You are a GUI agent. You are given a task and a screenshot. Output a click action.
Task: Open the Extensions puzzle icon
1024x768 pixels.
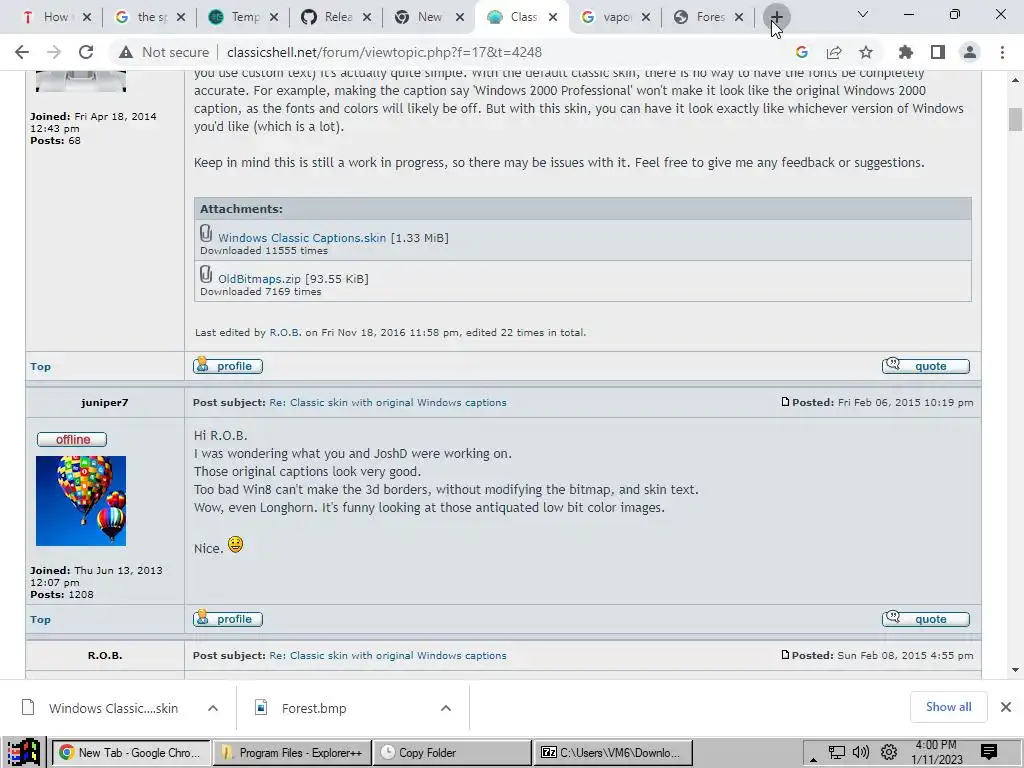pyautogui.click(x=906, y=52)
